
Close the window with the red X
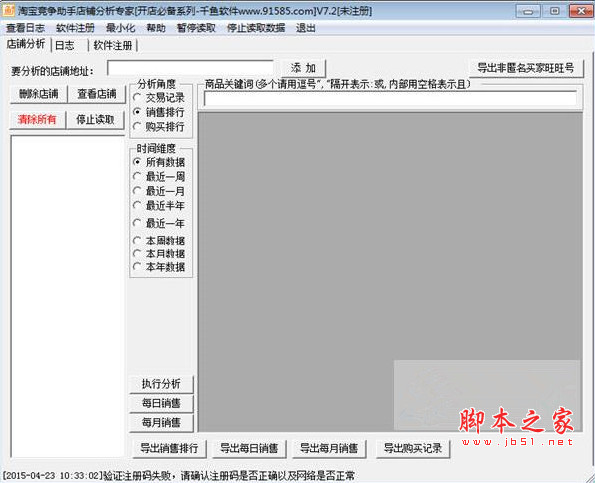(x=581, y=11)
